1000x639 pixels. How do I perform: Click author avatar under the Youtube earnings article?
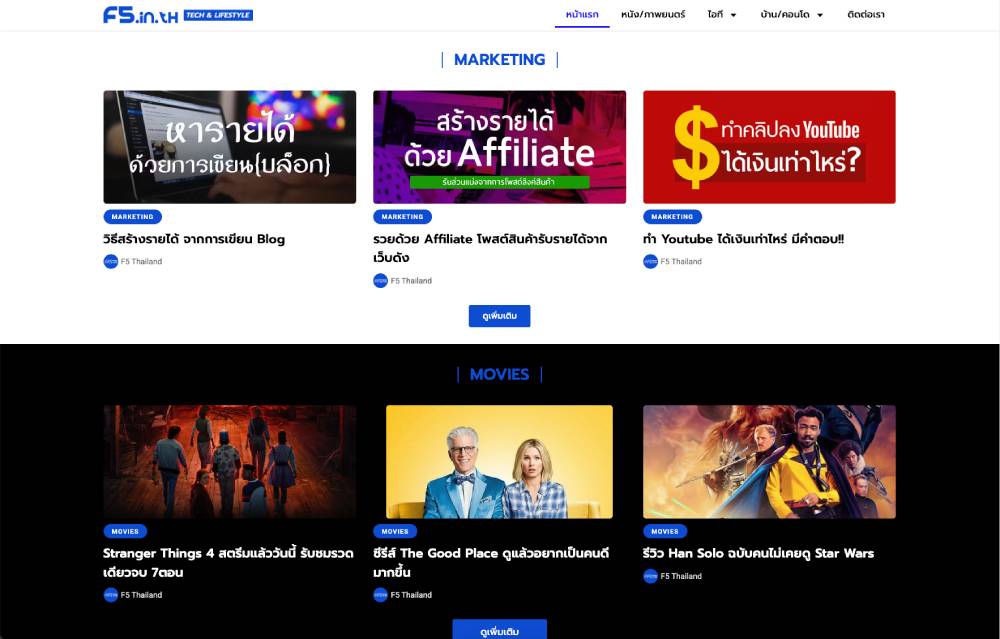pyautogui.click(x=650, y=262)
